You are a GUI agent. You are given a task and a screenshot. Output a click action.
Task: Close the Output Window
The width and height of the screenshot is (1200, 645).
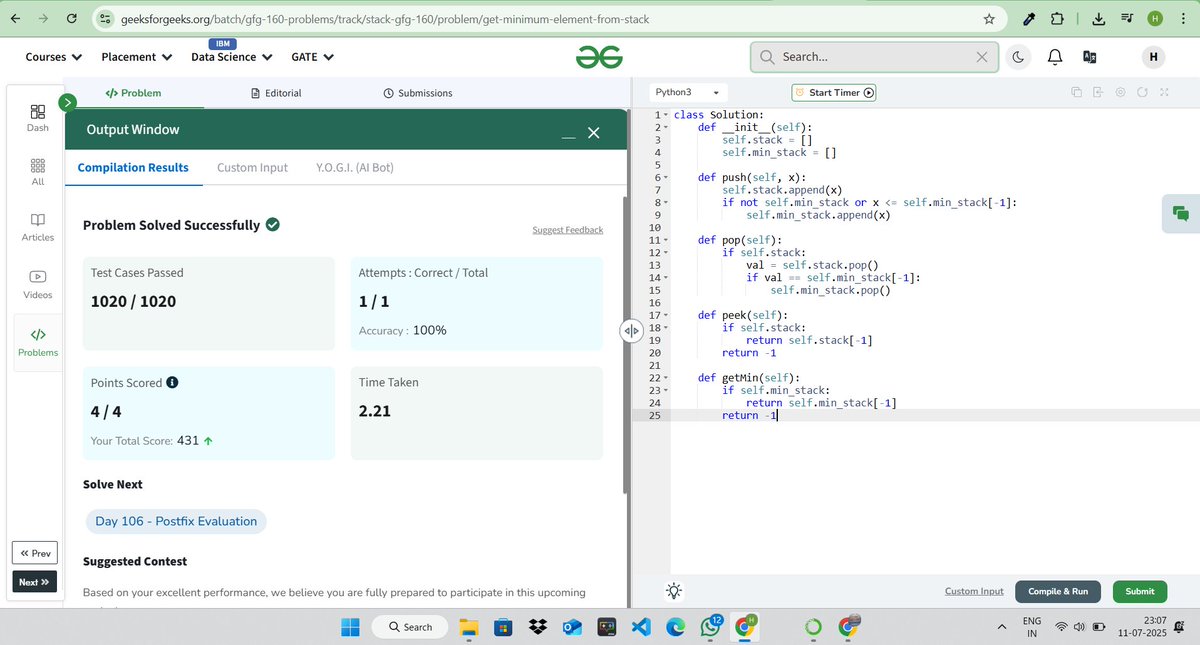pos(594,132)
